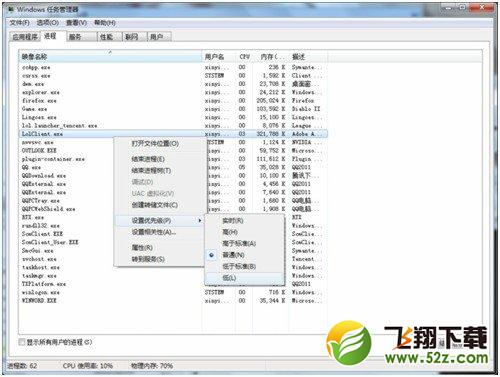Sort processes by CPU column header
This screenshot has height=377, width=500.
pyautogui.click(x=244, y=57)
